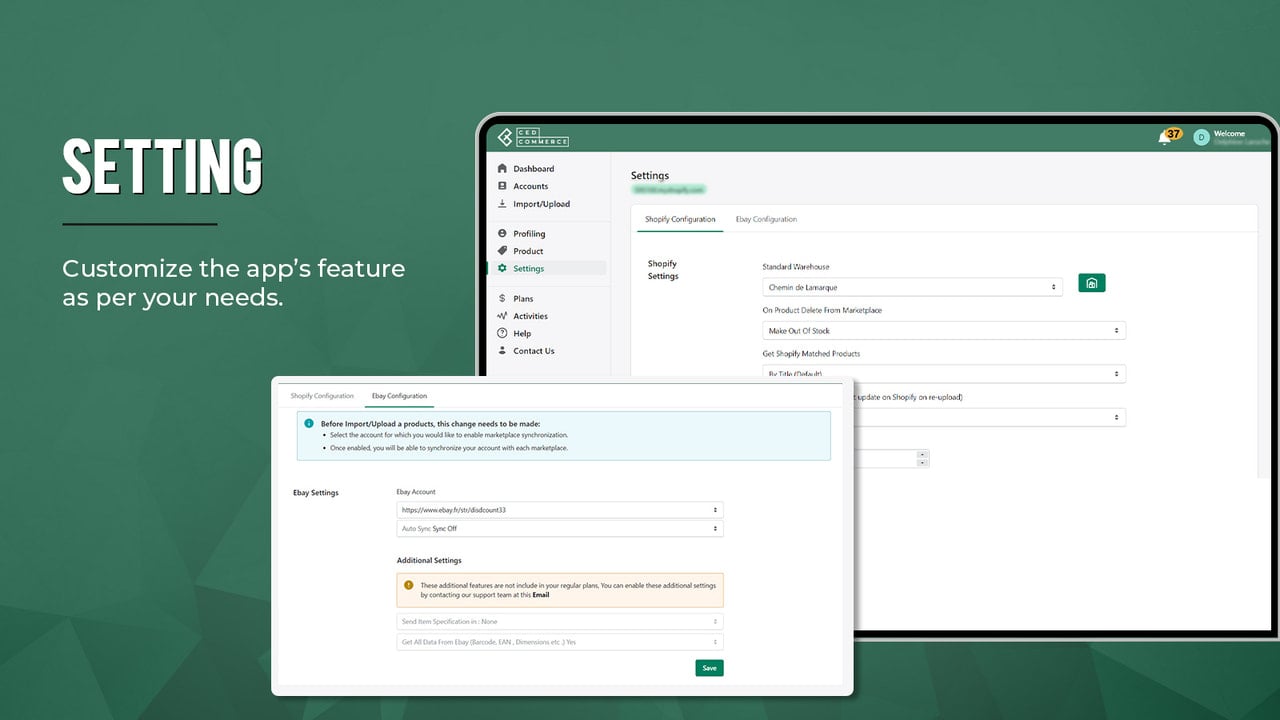Click the green Save button
The width and height of the screenshot is (1280, 720).
pyautogui.click(x=709, y=668)
